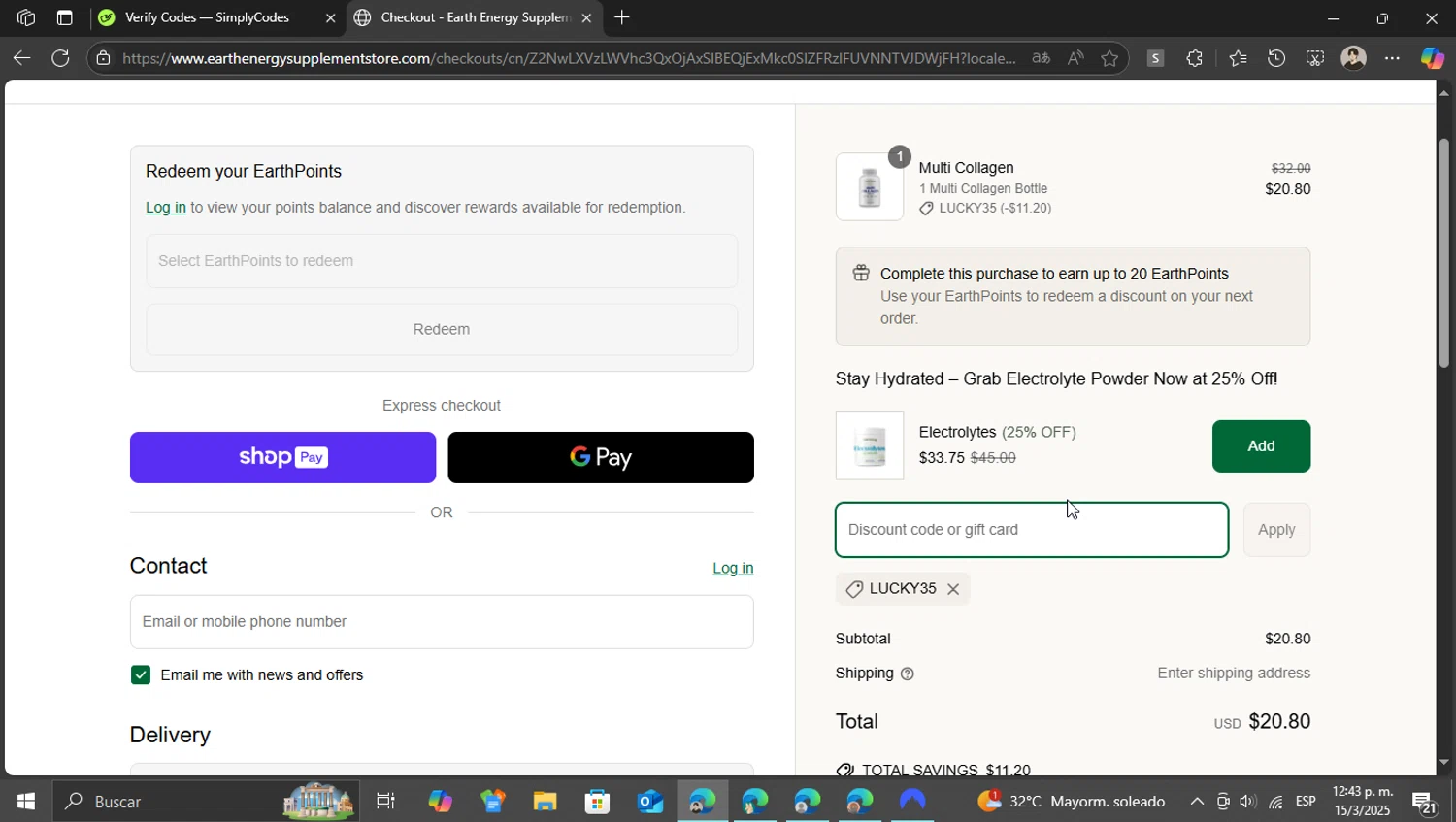Open Microsoft Store from taskbar

pyautogui.click(x=597, y=802)
